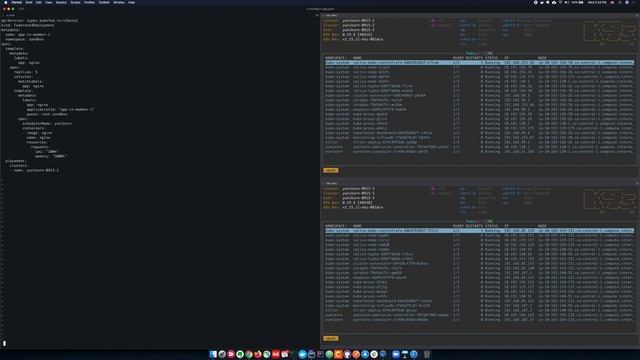640x360 pixels.
Task: Open the Shell menu
Action: [x=29, y=2]
